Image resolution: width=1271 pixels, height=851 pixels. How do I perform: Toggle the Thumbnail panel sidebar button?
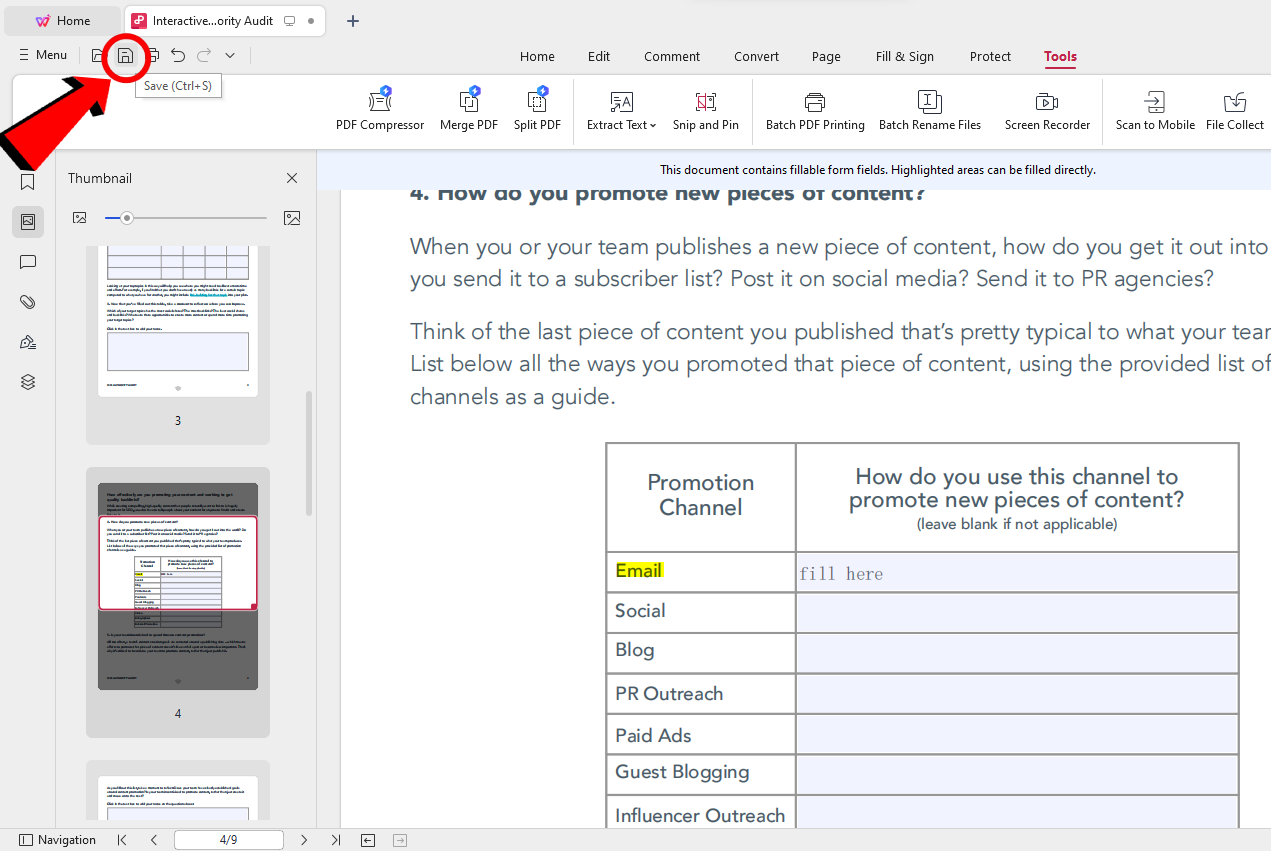click(28, 222)
